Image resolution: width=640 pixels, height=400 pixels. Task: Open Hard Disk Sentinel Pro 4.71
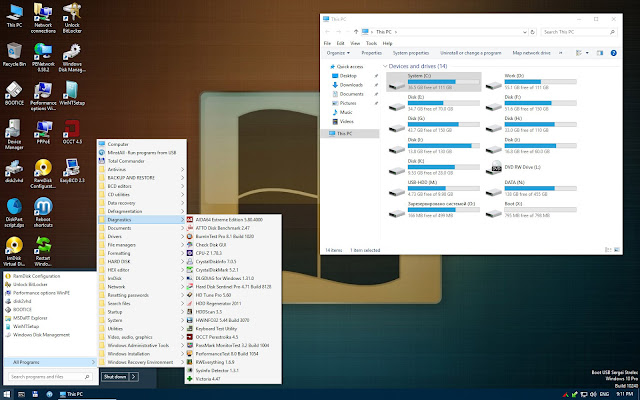[x=233, y=287]
